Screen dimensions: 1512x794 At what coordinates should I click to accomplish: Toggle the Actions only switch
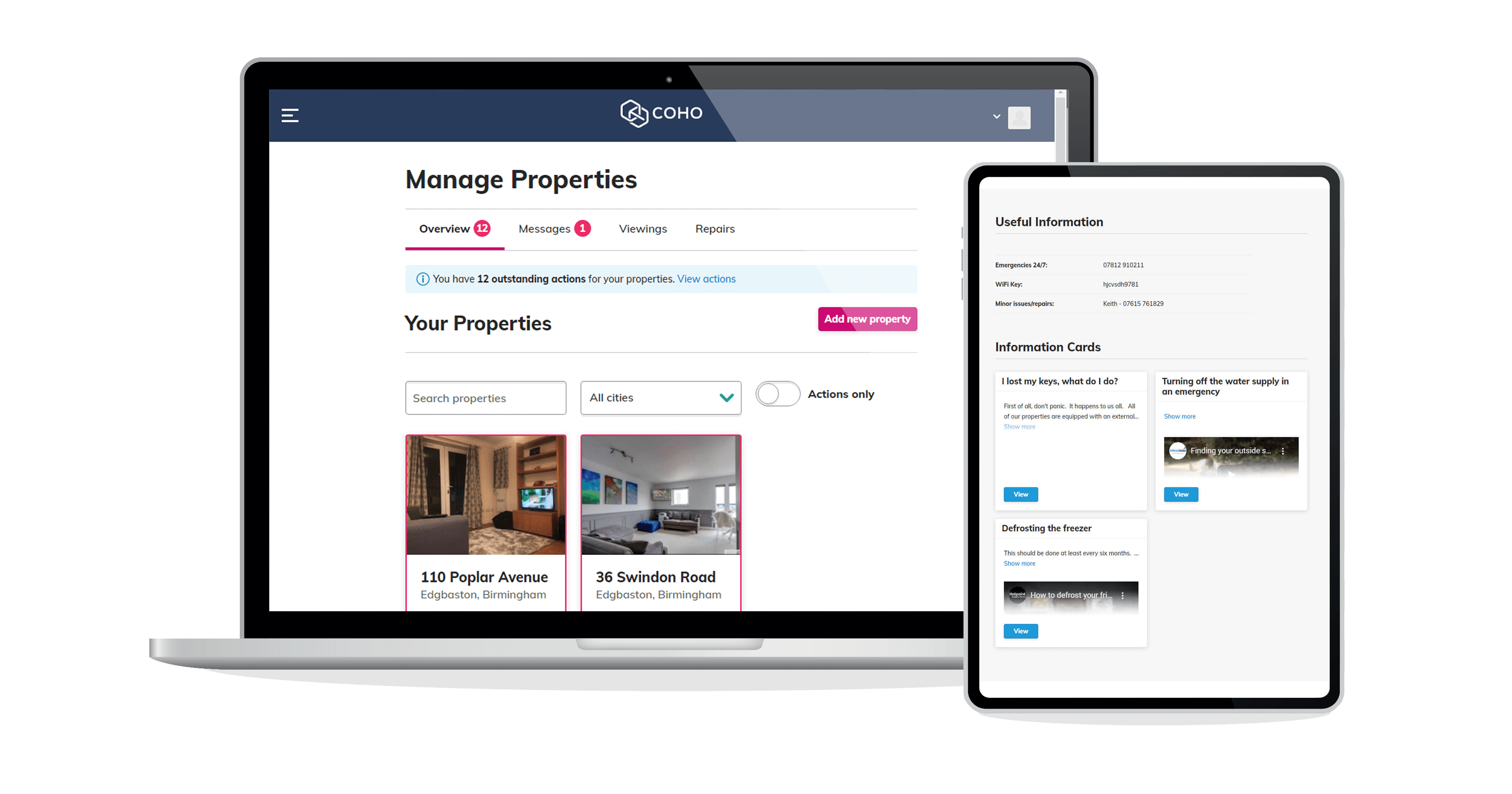(x=778, y=393)
